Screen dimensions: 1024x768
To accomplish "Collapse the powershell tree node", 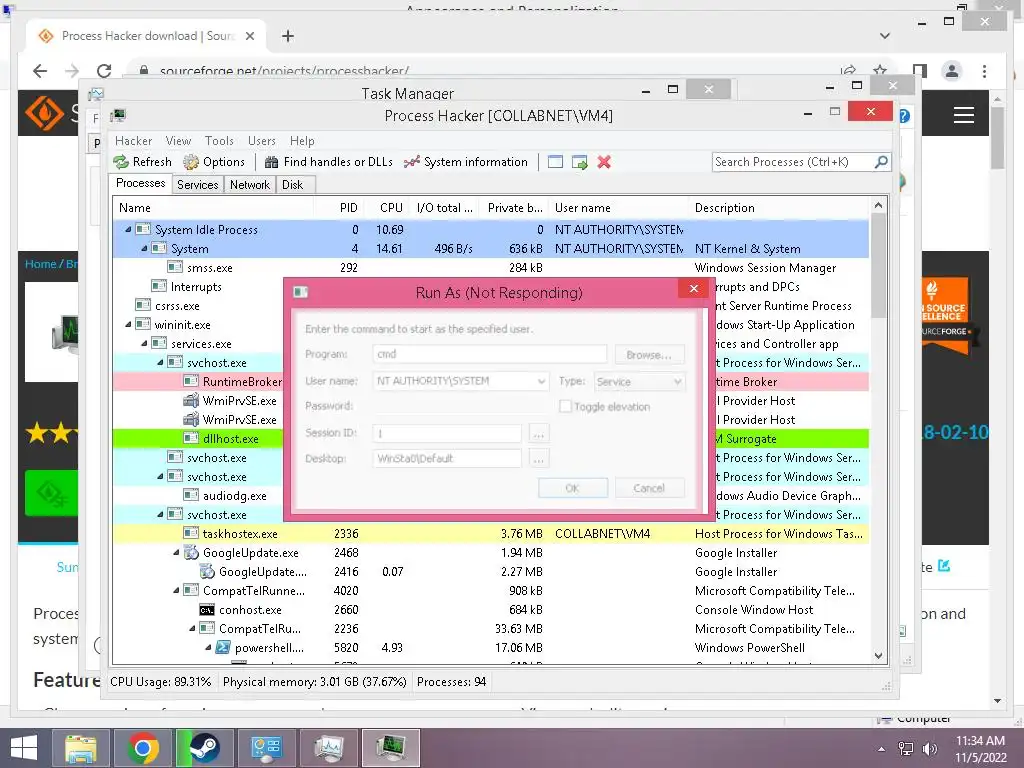I will coord(208,648).
